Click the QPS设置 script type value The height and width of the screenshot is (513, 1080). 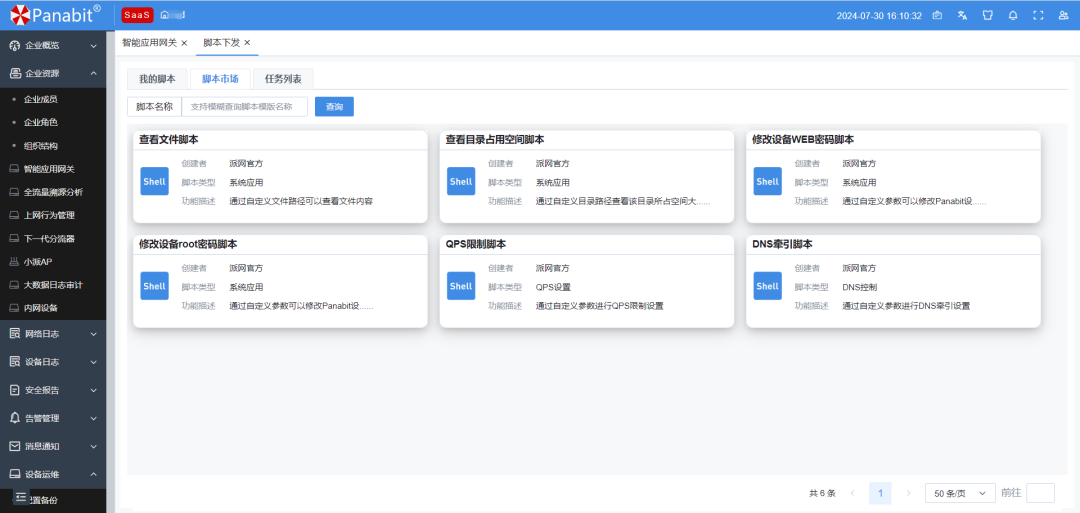click(553, 287)
